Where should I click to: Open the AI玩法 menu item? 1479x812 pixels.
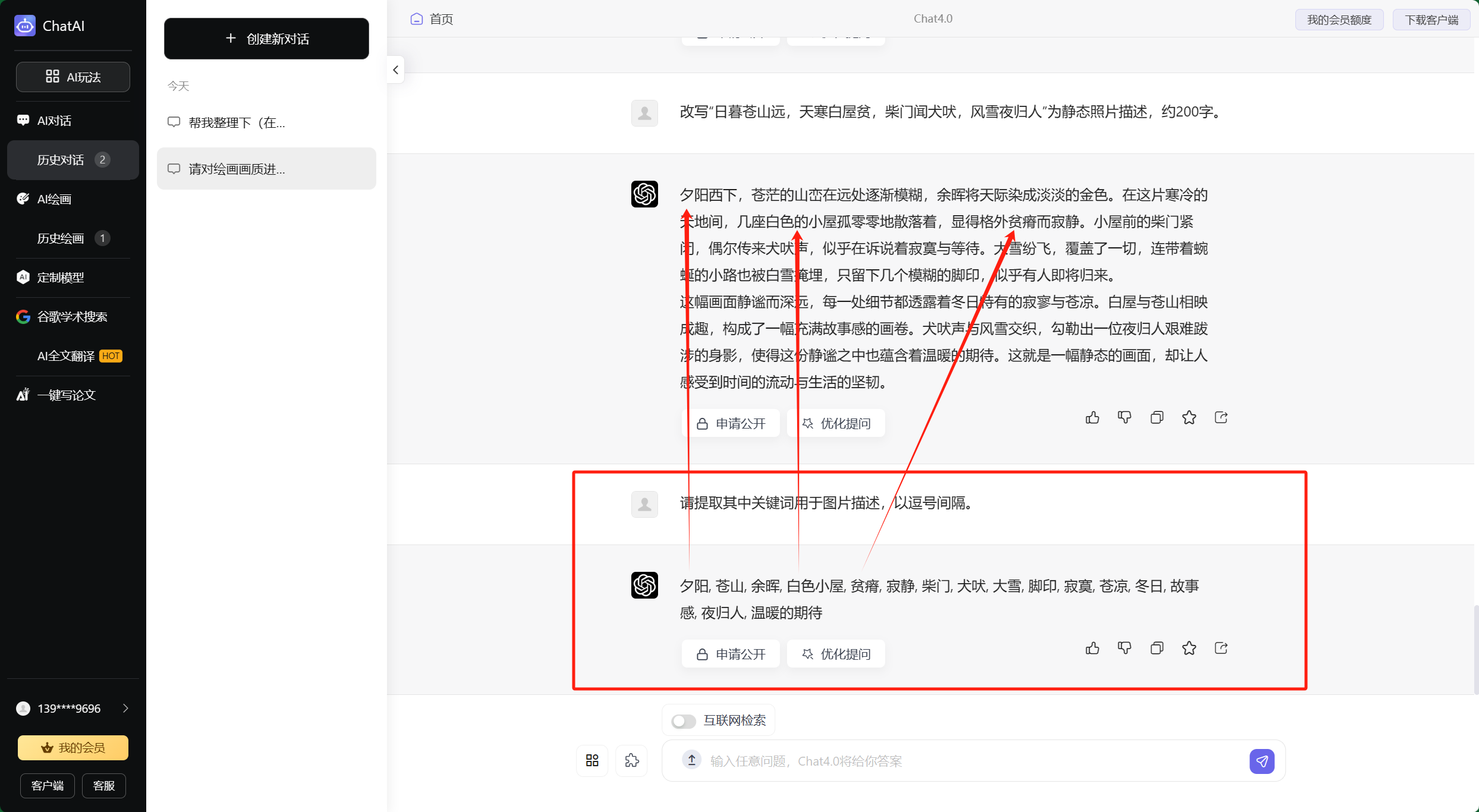(x=73, y=76)
